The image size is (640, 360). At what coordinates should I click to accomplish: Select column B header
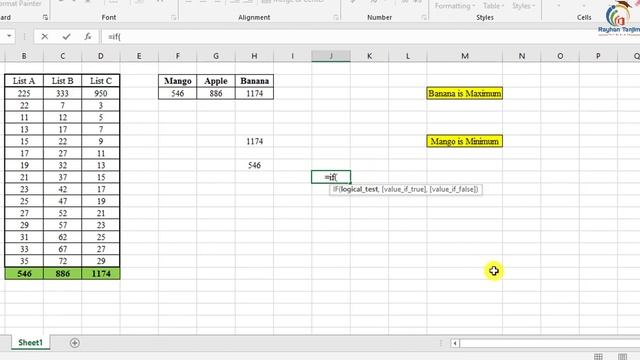click(24, 56)
